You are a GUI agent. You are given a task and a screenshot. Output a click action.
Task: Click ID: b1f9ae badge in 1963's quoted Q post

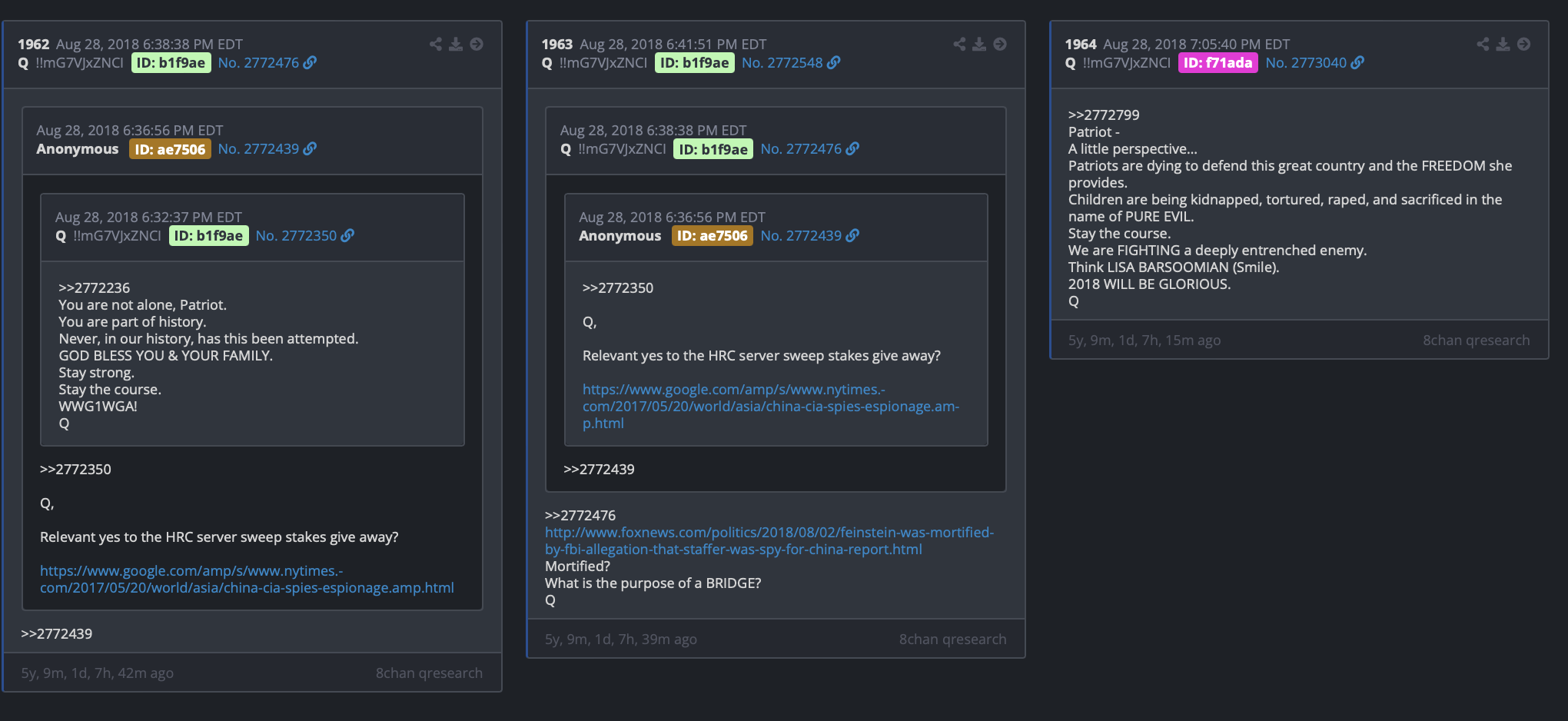click(713, 149)
